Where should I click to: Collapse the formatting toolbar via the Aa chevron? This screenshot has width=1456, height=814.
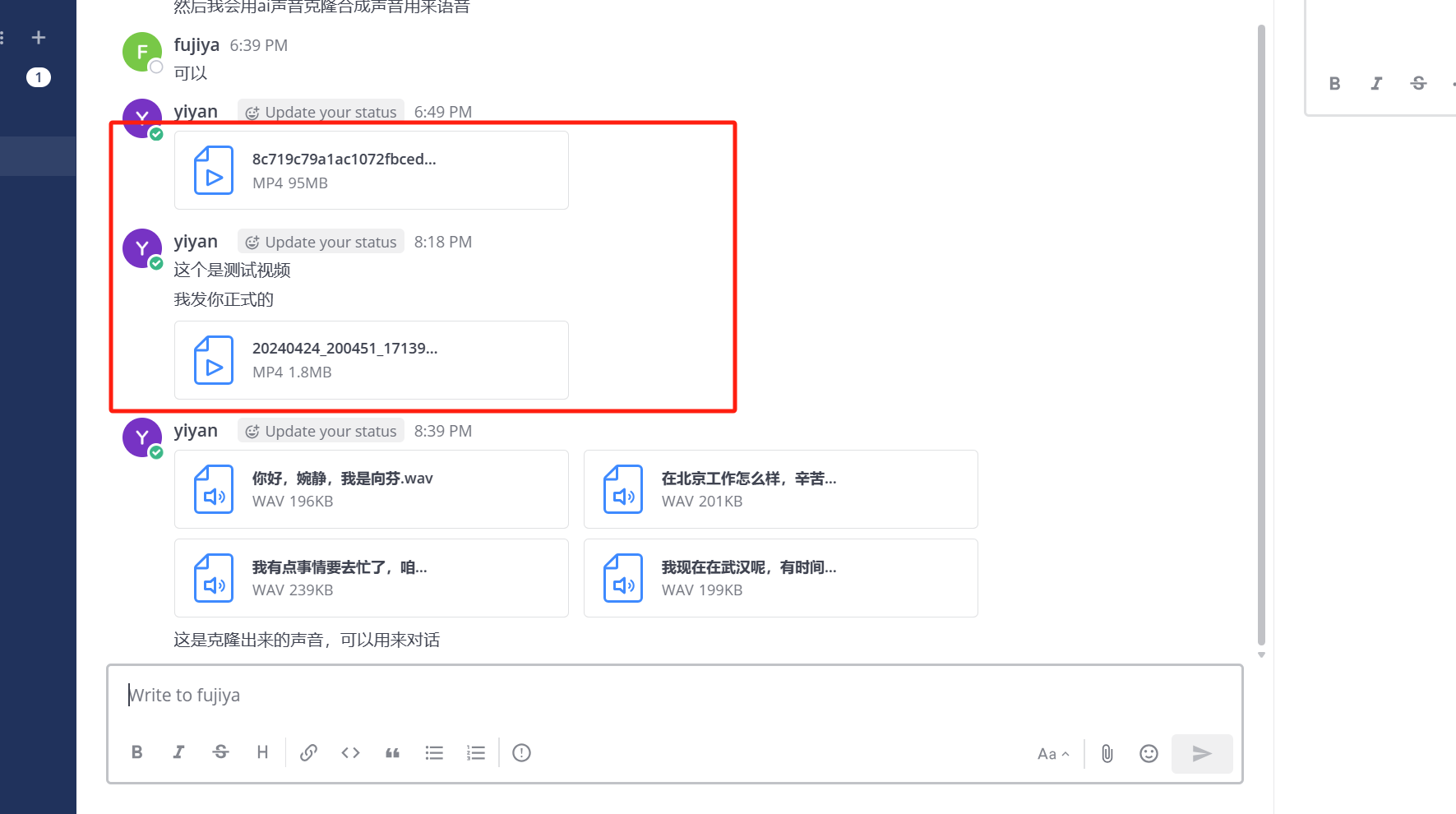1053,753
